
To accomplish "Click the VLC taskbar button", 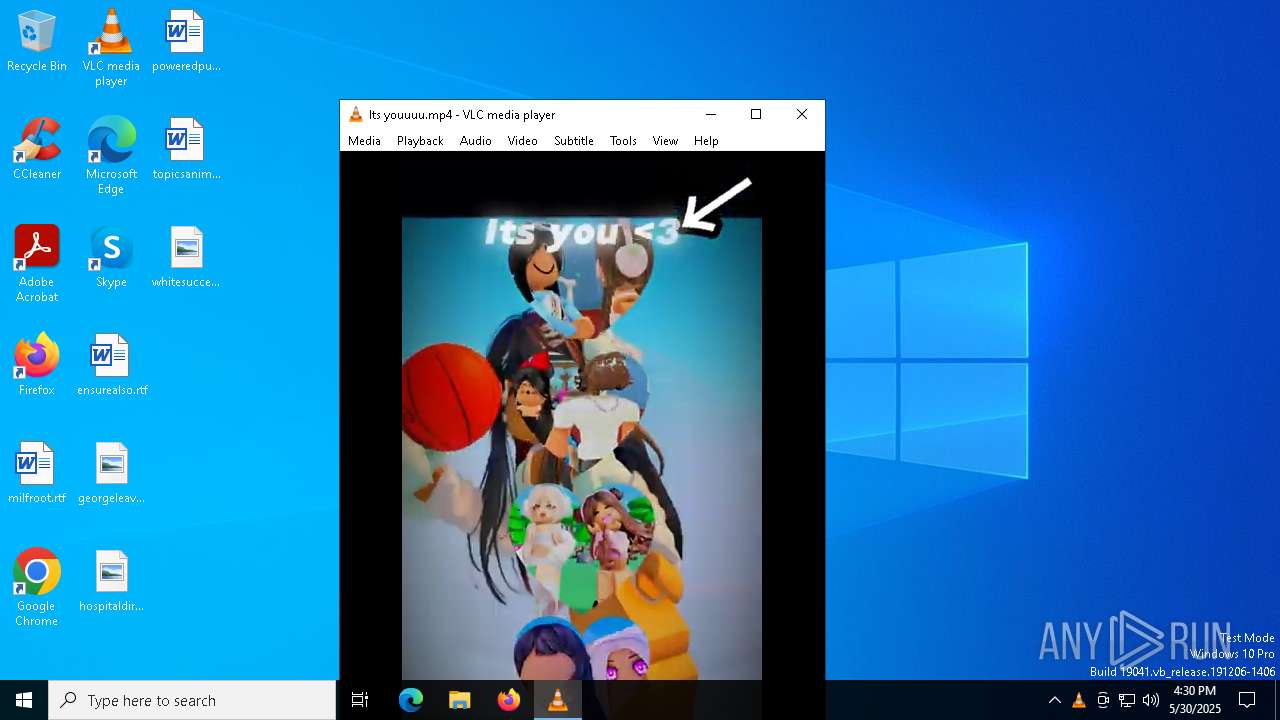I will pyautogui.click(x=558, y=700).
